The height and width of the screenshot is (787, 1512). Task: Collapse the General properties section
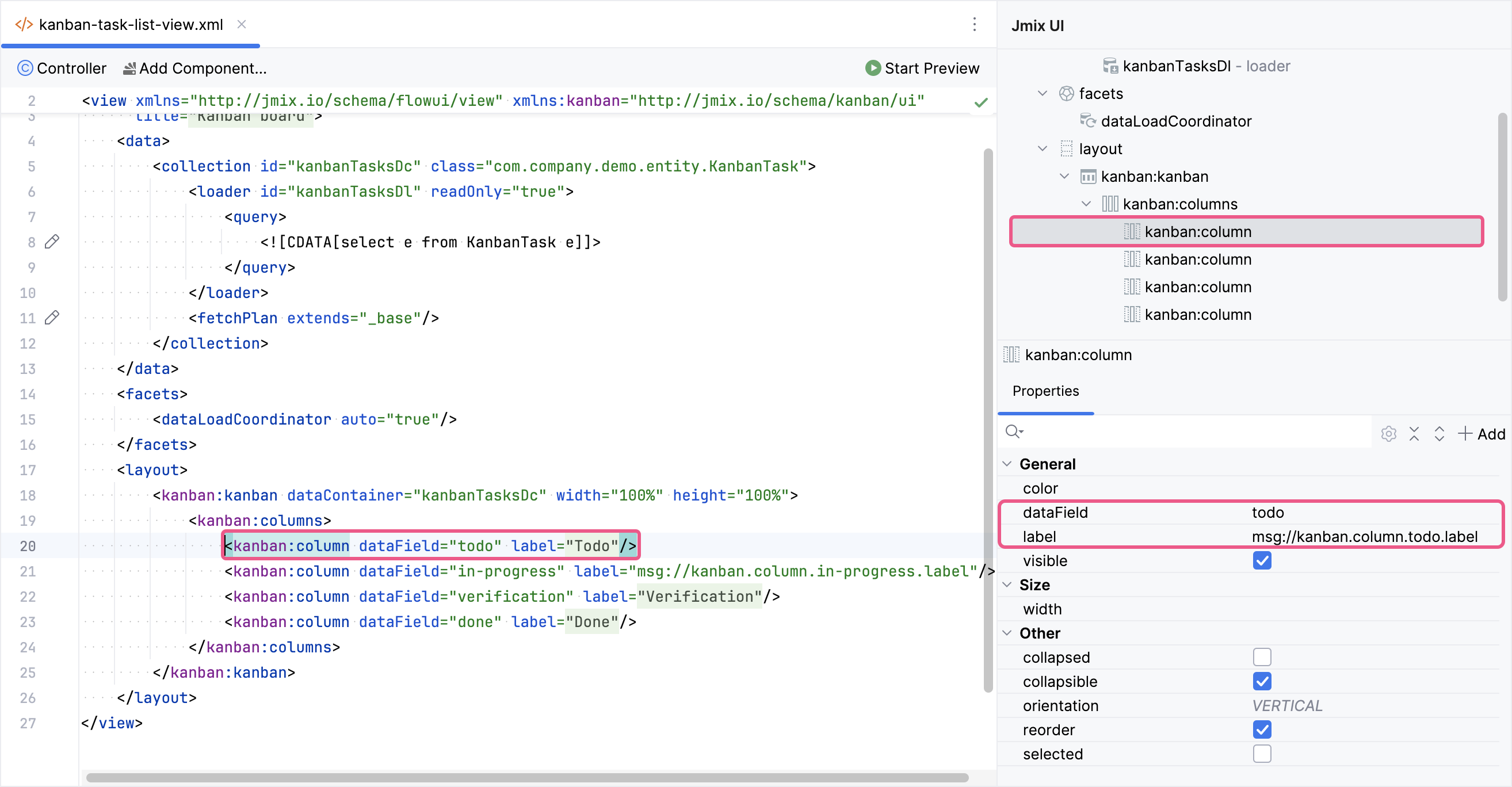[x=1007, y=464]
